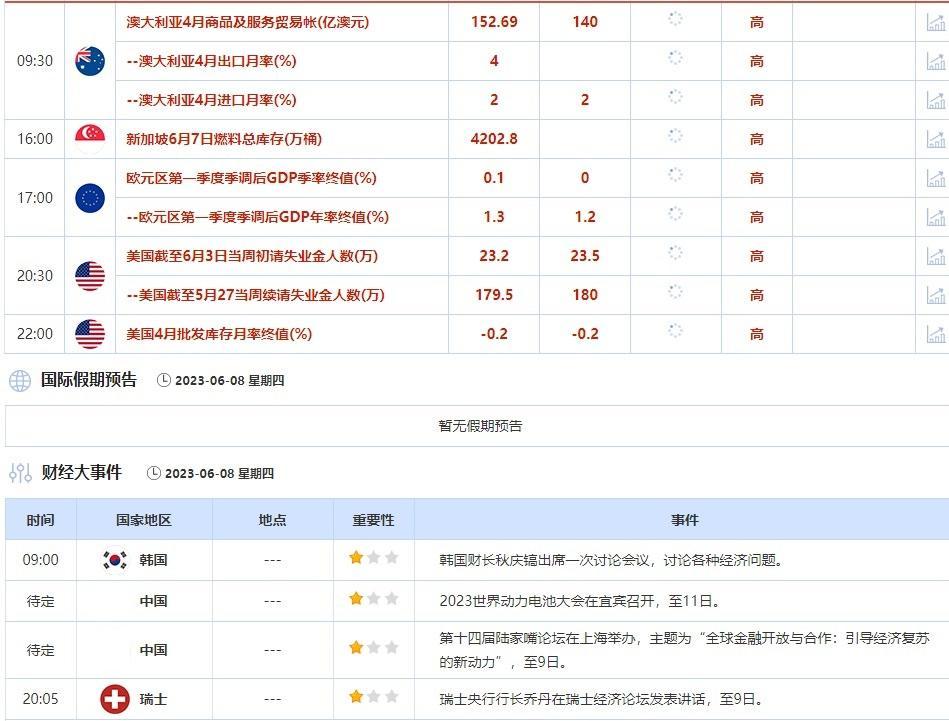
Task: Click the Eurozone flag icon
Action: tap(88, 198)
